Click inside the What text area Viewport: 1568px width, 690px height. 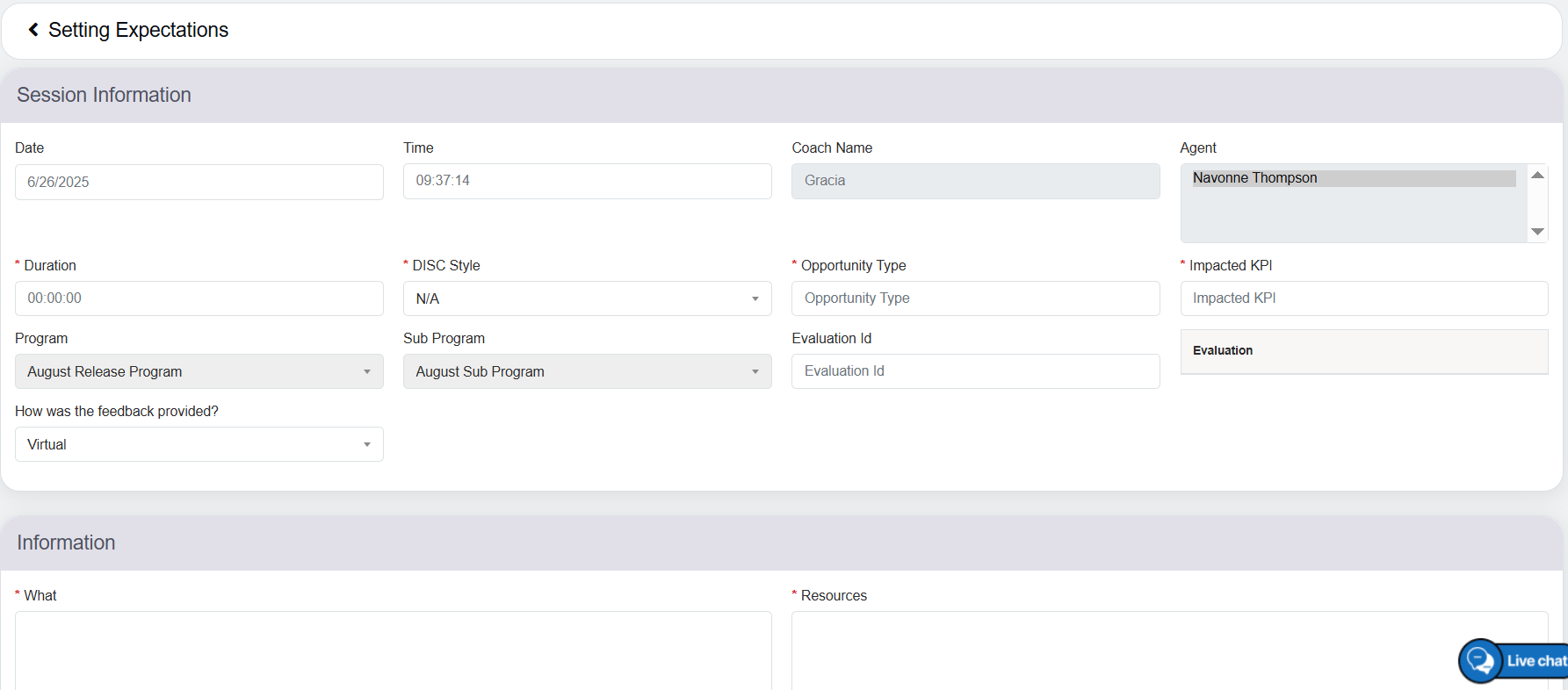(393, 650)
